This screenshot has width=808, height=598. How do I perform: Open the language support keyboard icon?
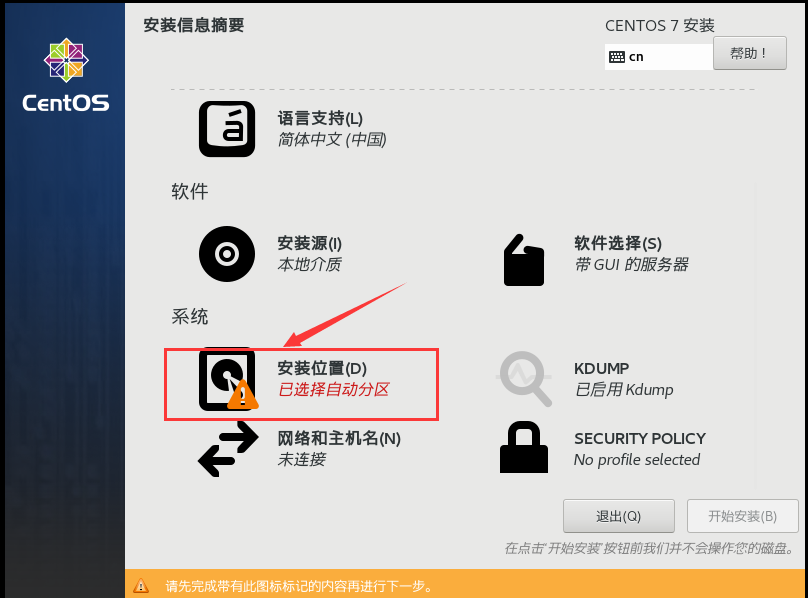coord(227,129)
